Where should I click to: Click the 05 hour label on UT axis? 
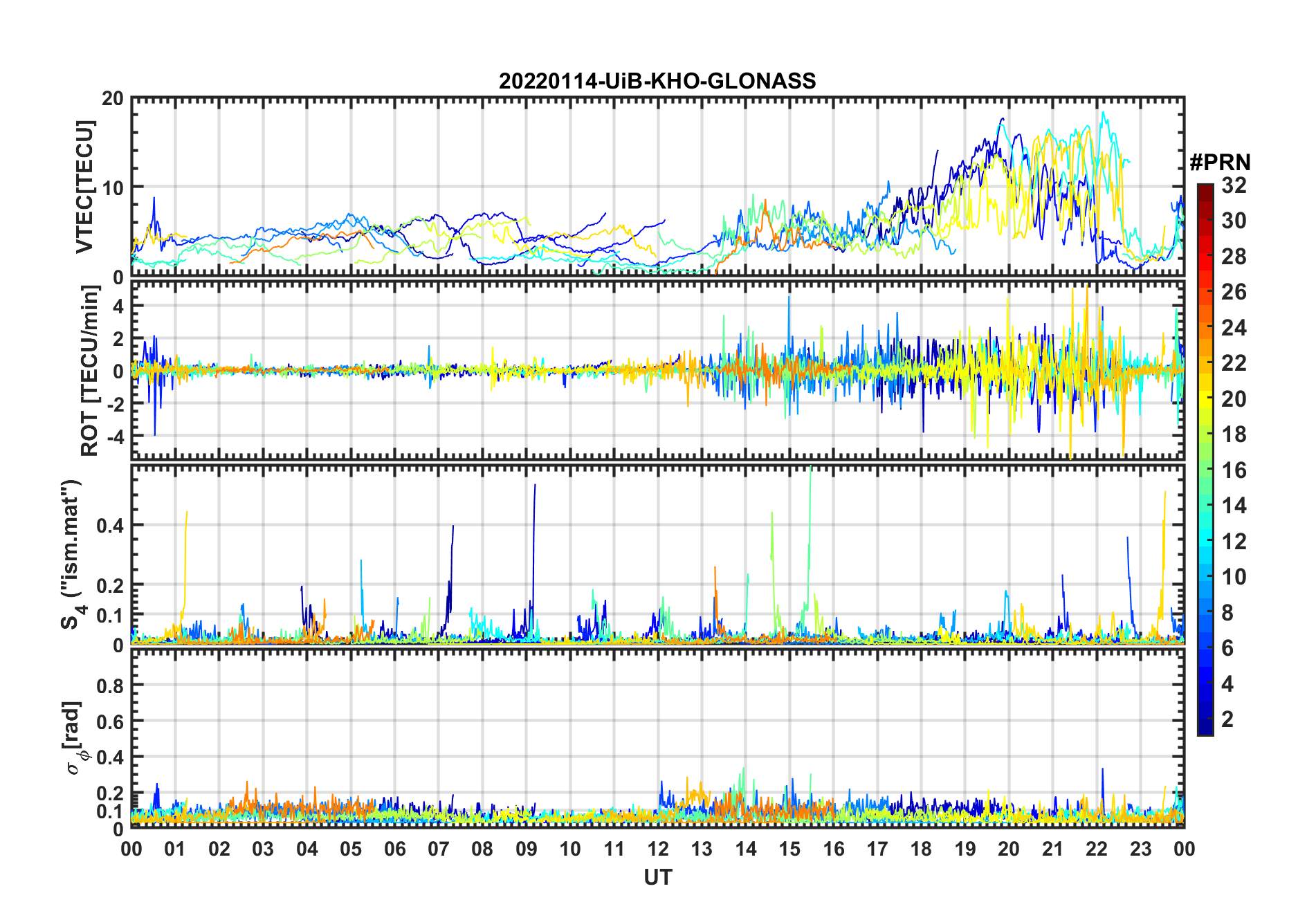[351, 849]
